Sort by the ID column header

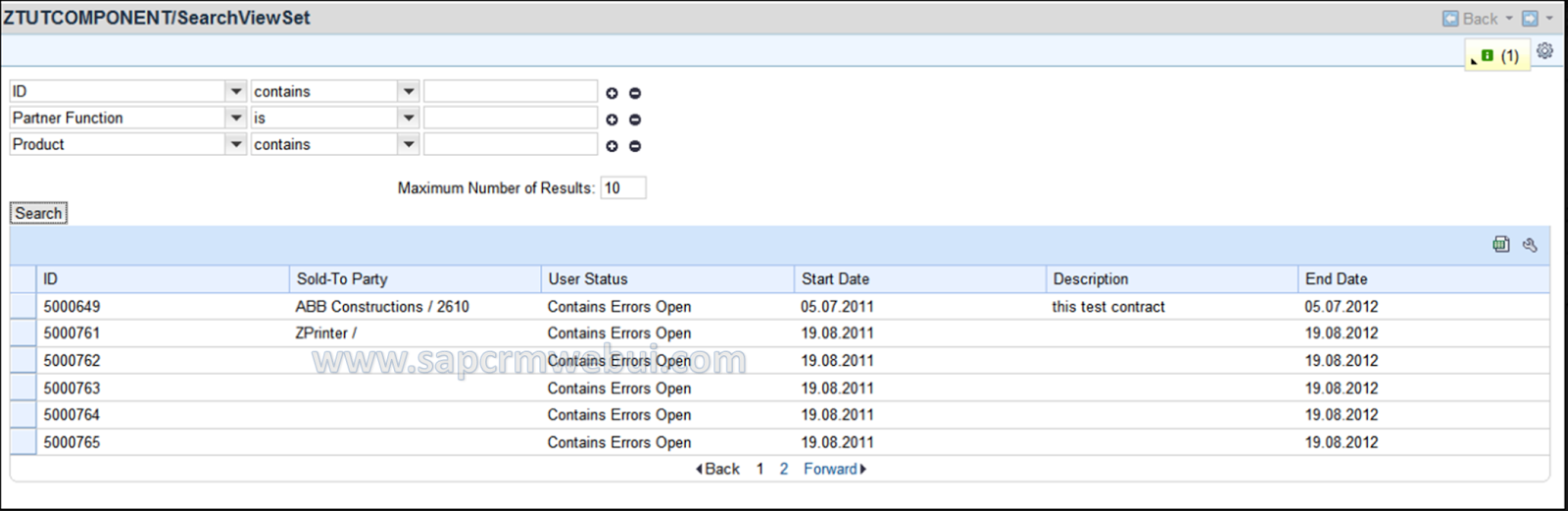pyautogui.click(x=163, y=279)
